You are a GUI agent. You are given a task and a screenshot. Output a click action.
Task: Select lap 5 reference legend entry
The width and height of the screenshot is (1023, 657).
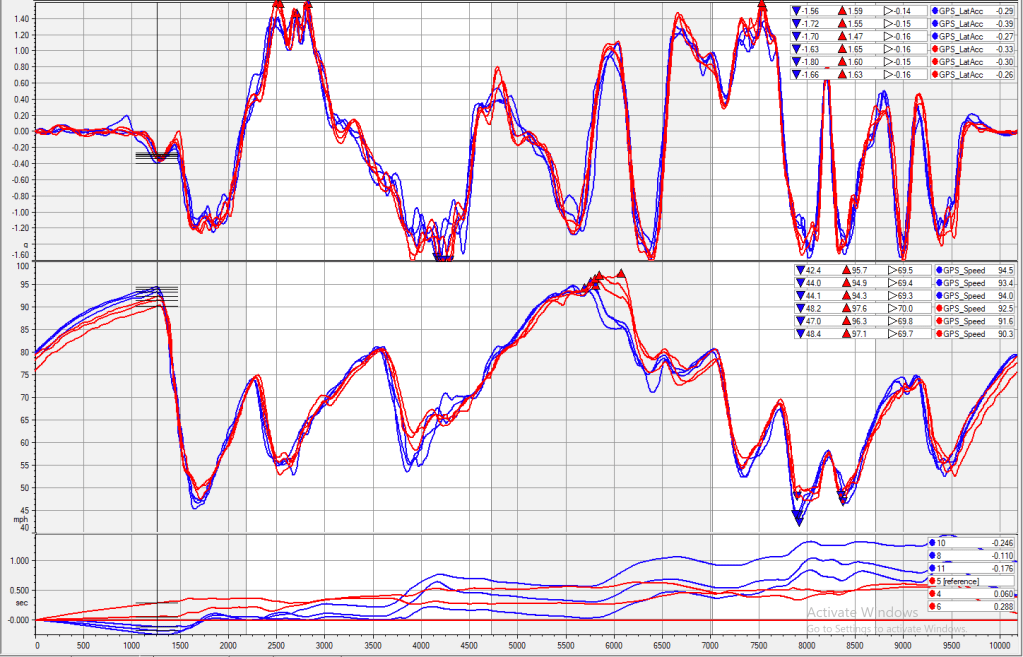click(960, 581)
